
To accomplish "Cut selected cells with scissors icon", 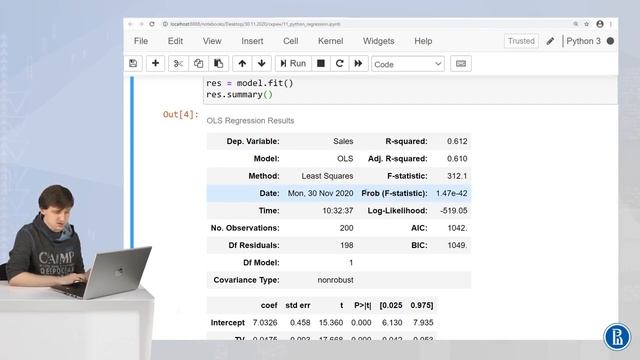I will [x=178, y=64].
